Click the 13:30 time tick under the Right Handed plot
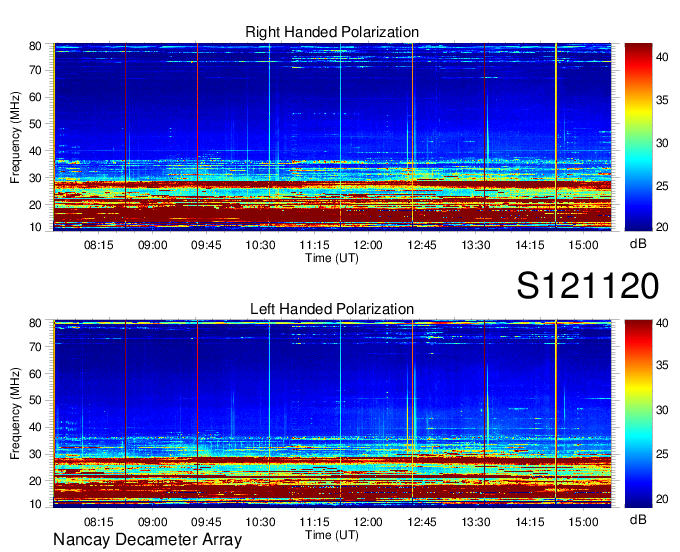 tap(476, 245)
